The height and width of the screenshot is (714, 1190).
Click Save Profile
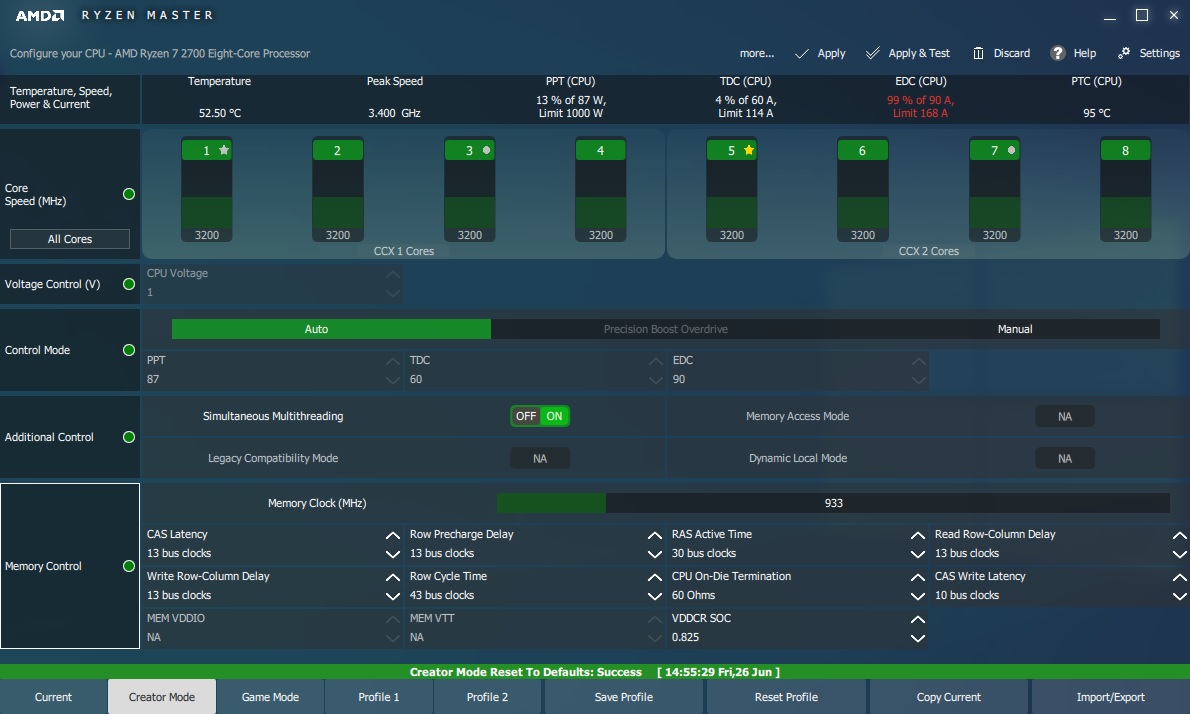click(x=624, y=697)
